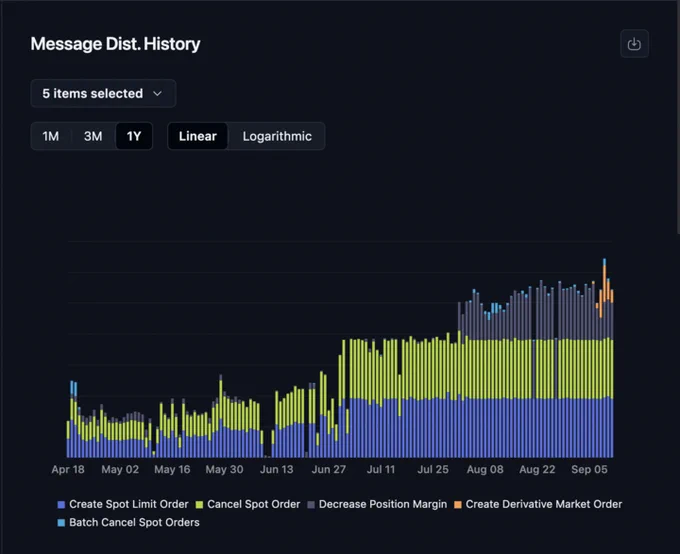Click the blue Create Spot Limit Order swatch
This screenshot has height=554, width=680.
(x=61, y=505)
